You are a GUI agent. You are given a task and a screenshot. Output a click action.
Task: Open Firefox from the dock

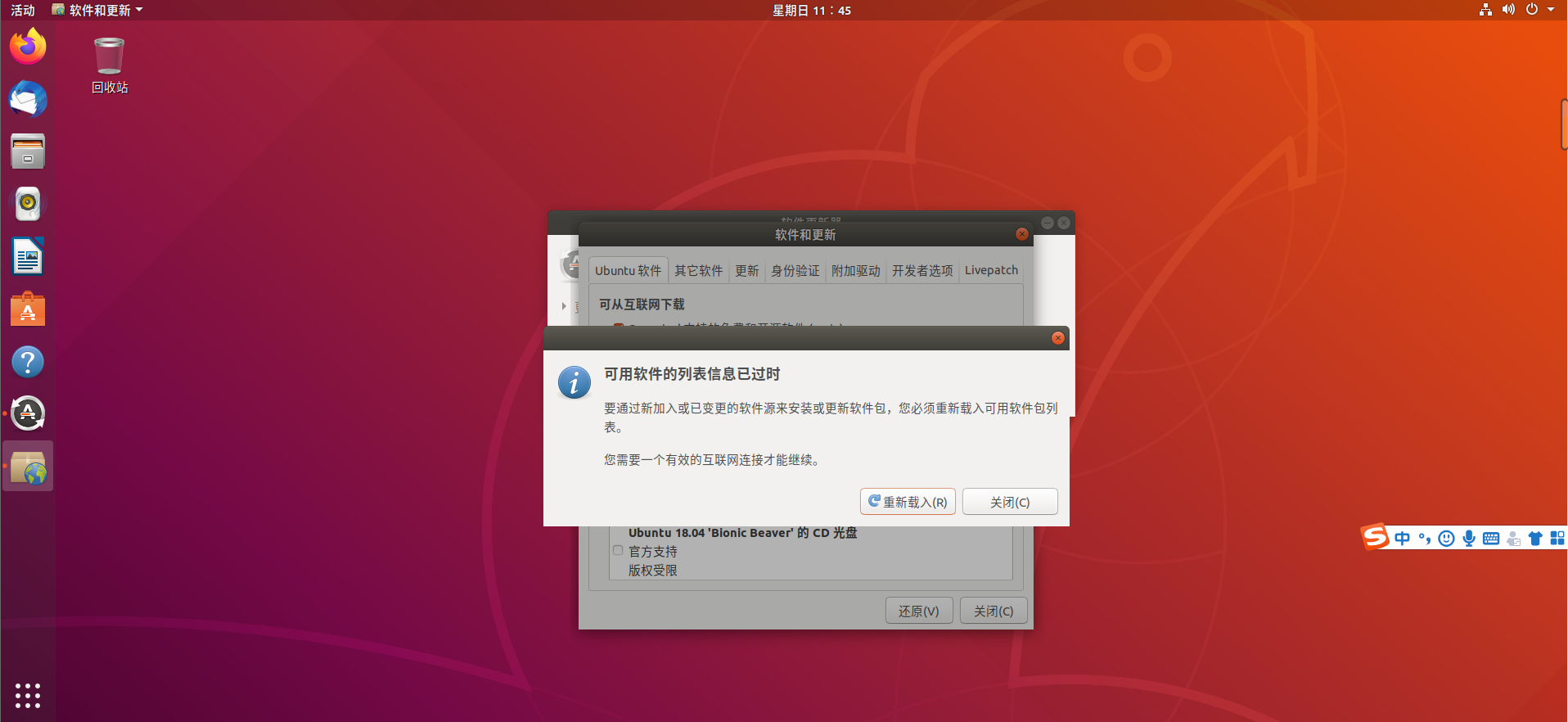pyautogui.click(x=28, y=47)
